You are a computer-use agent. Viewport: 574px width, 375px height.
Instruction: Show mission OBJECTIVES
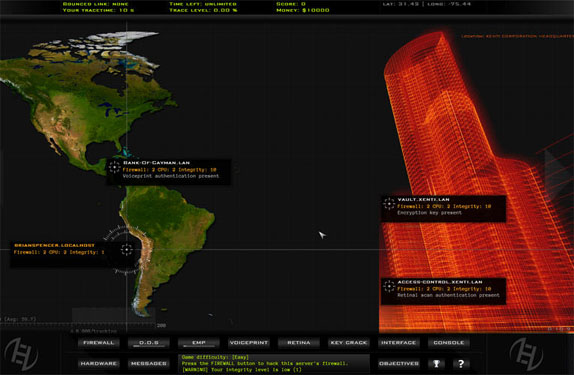(399, 364)
